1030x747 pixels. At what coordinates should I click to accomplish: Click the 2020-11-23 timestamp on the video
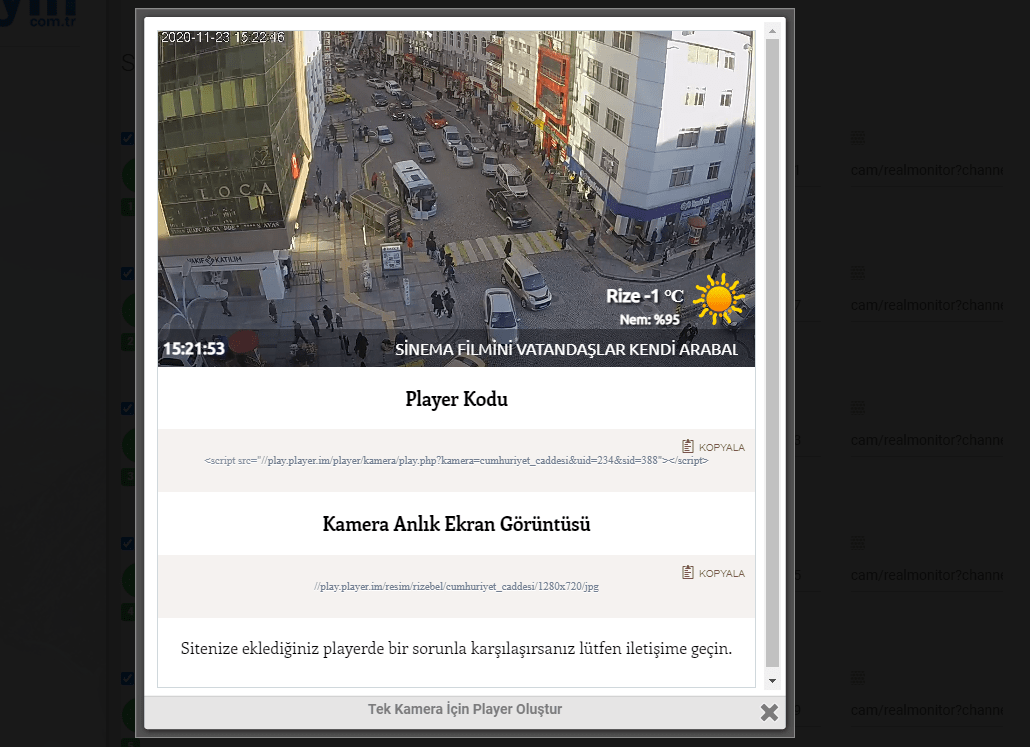coord(223,37)
